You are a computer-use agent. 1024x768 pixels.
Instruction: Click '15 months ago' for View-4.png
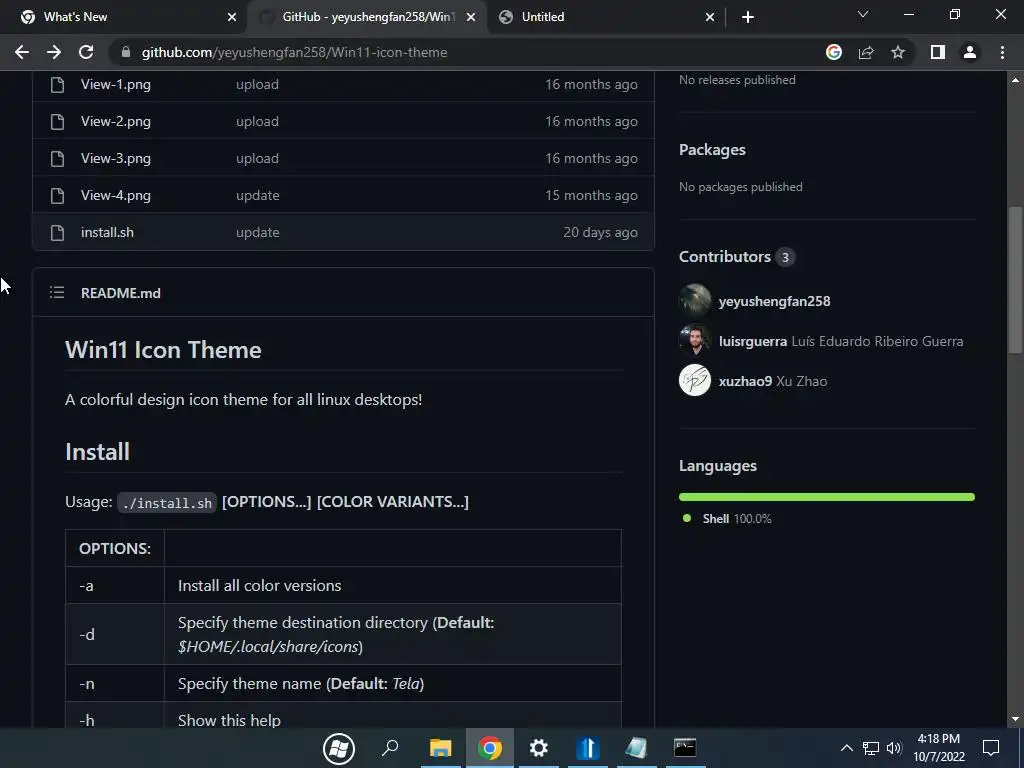[x=591, y=195]
